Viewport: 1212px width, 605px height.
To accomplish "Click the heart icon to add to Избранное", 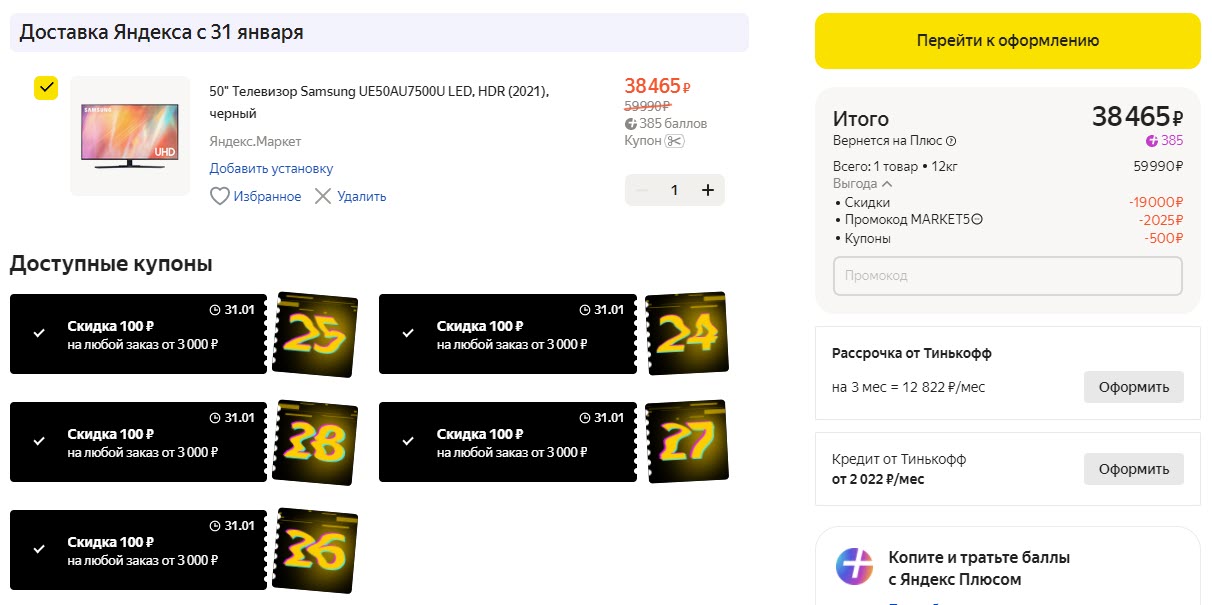I will [220, 196].
